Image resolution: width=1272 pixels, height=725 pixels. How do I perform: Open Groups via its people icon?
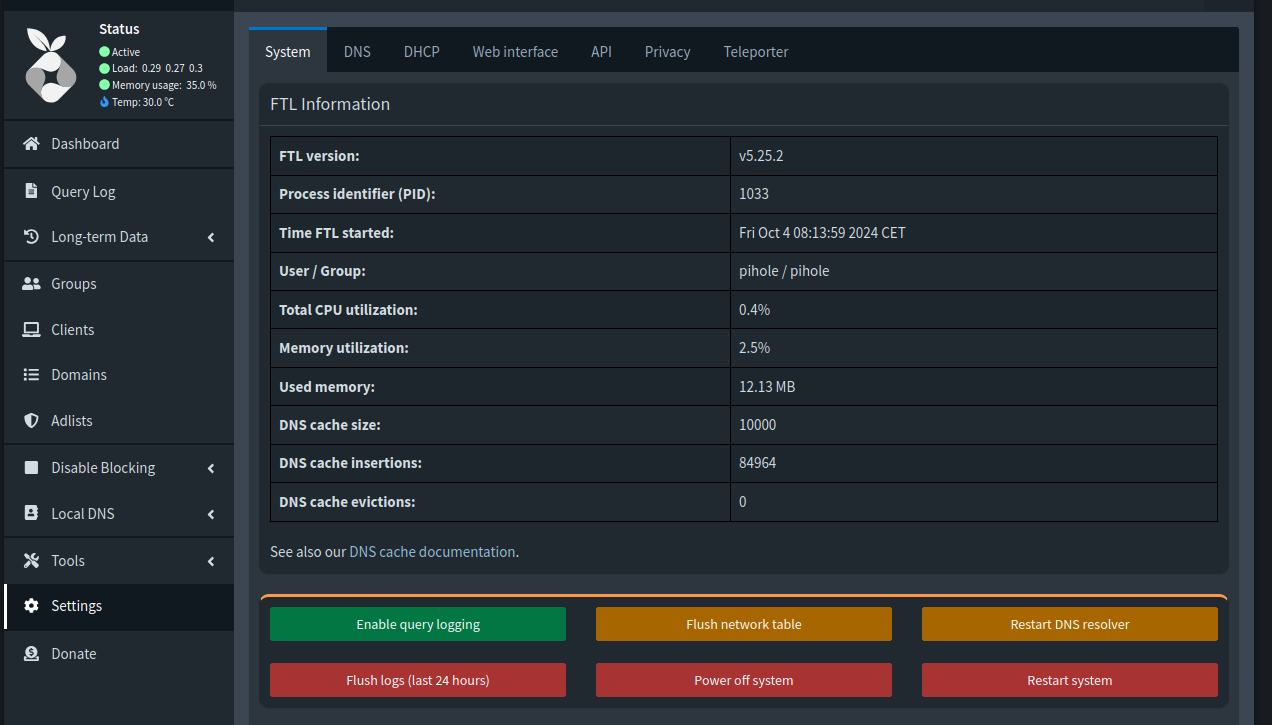pyautogui.click(x=31, y=284)
